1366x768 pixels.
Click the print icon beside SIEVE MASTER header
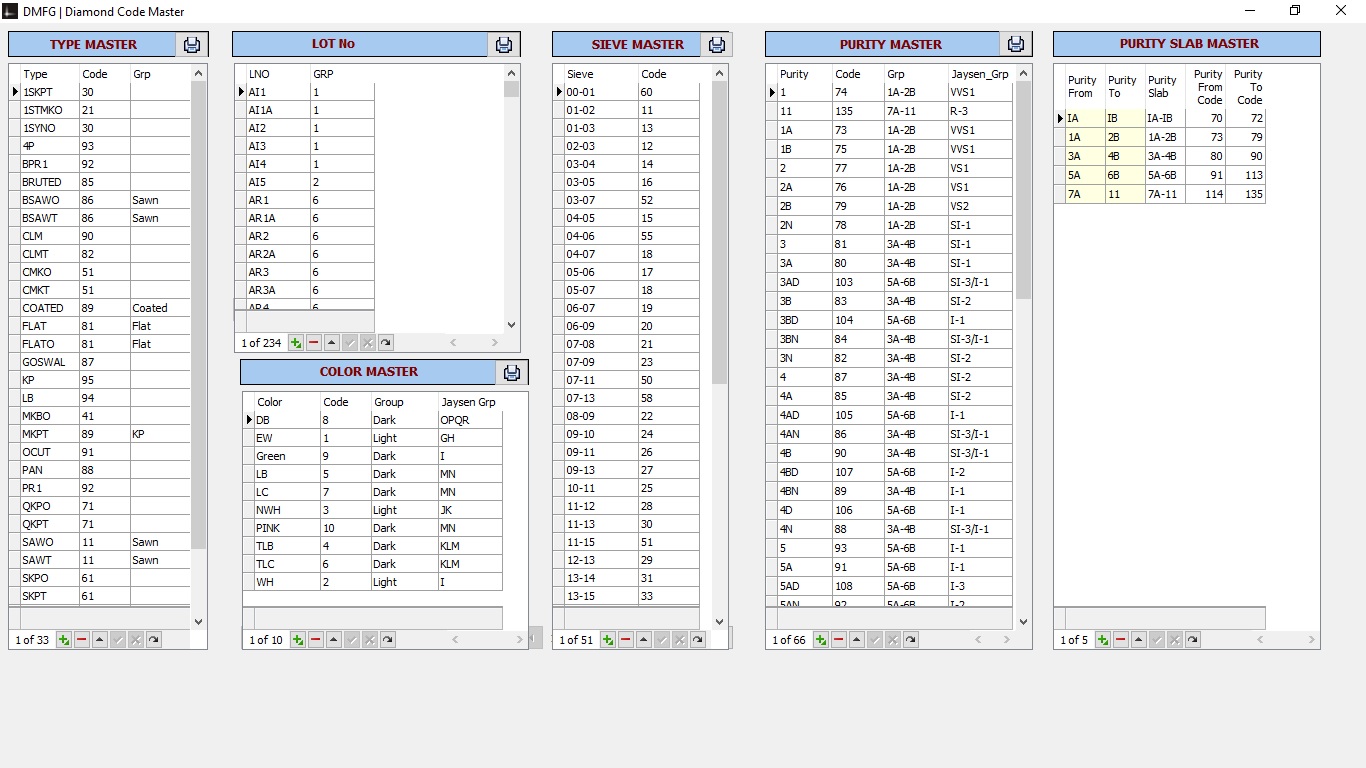pos(716,45)
